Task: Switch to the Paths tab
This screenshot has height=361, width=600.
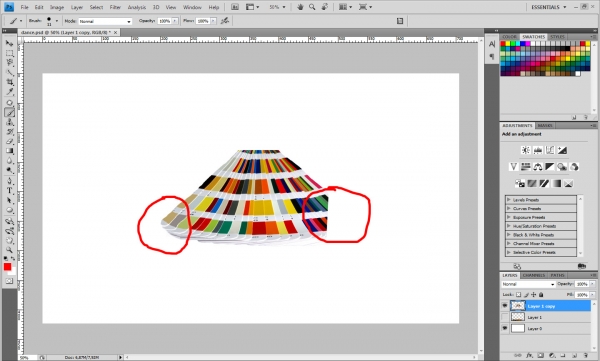Action: pyautogui.click(x=557, y=275)
